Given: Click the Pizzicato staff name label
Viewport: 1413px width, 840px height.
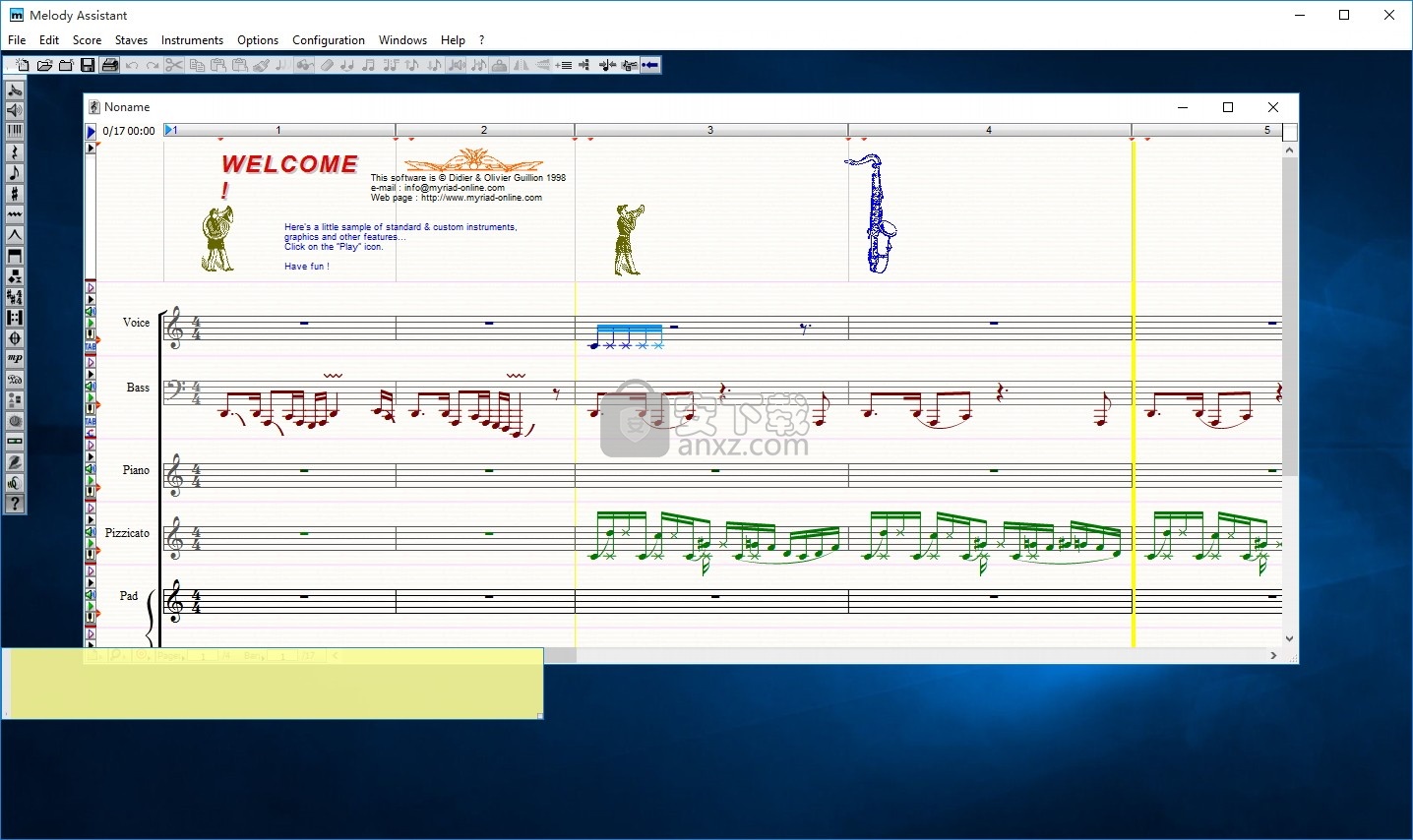Looking at the screenshot, I should click(127, 533).
